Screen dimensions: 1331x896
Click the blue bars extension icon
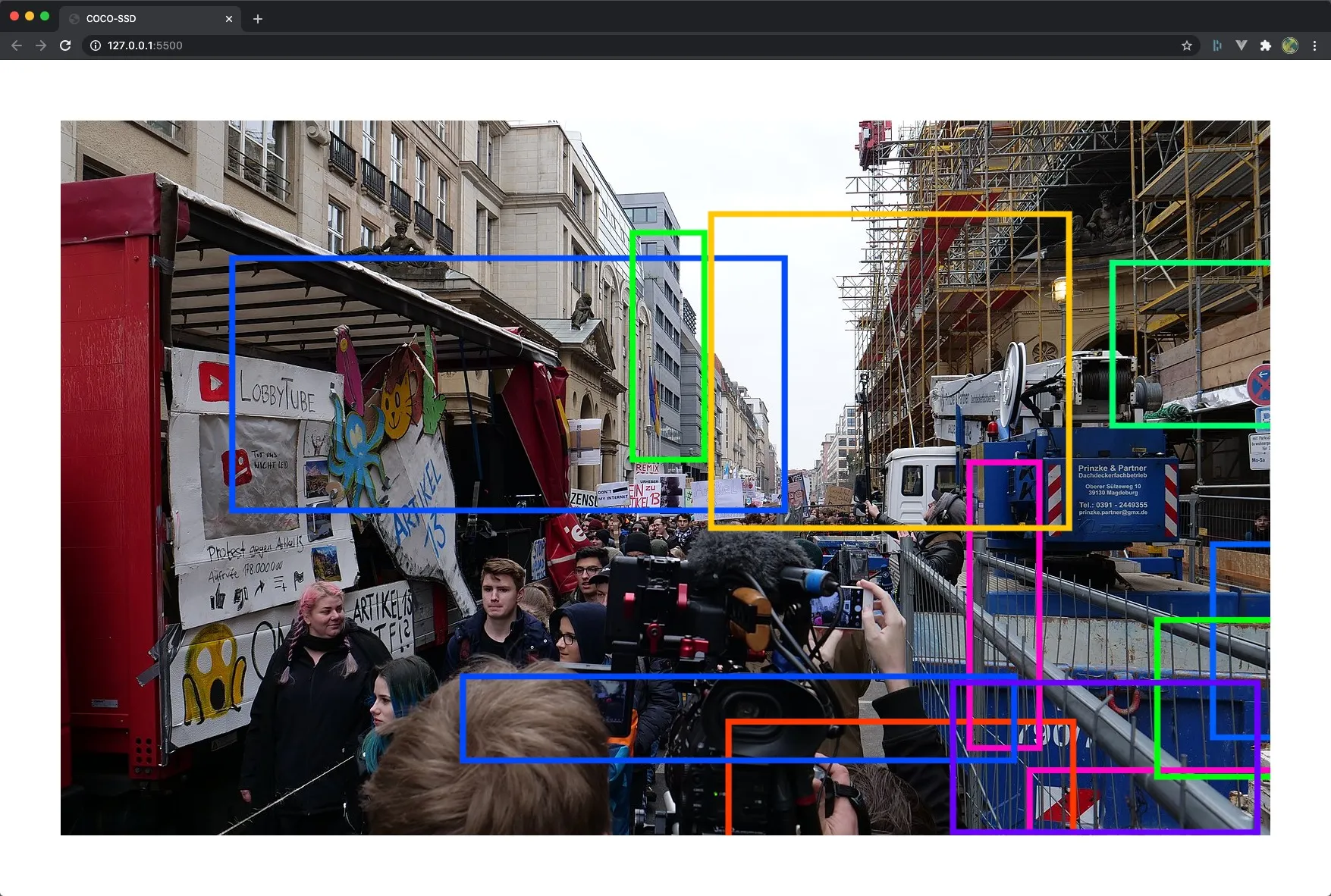[1217, 45]
